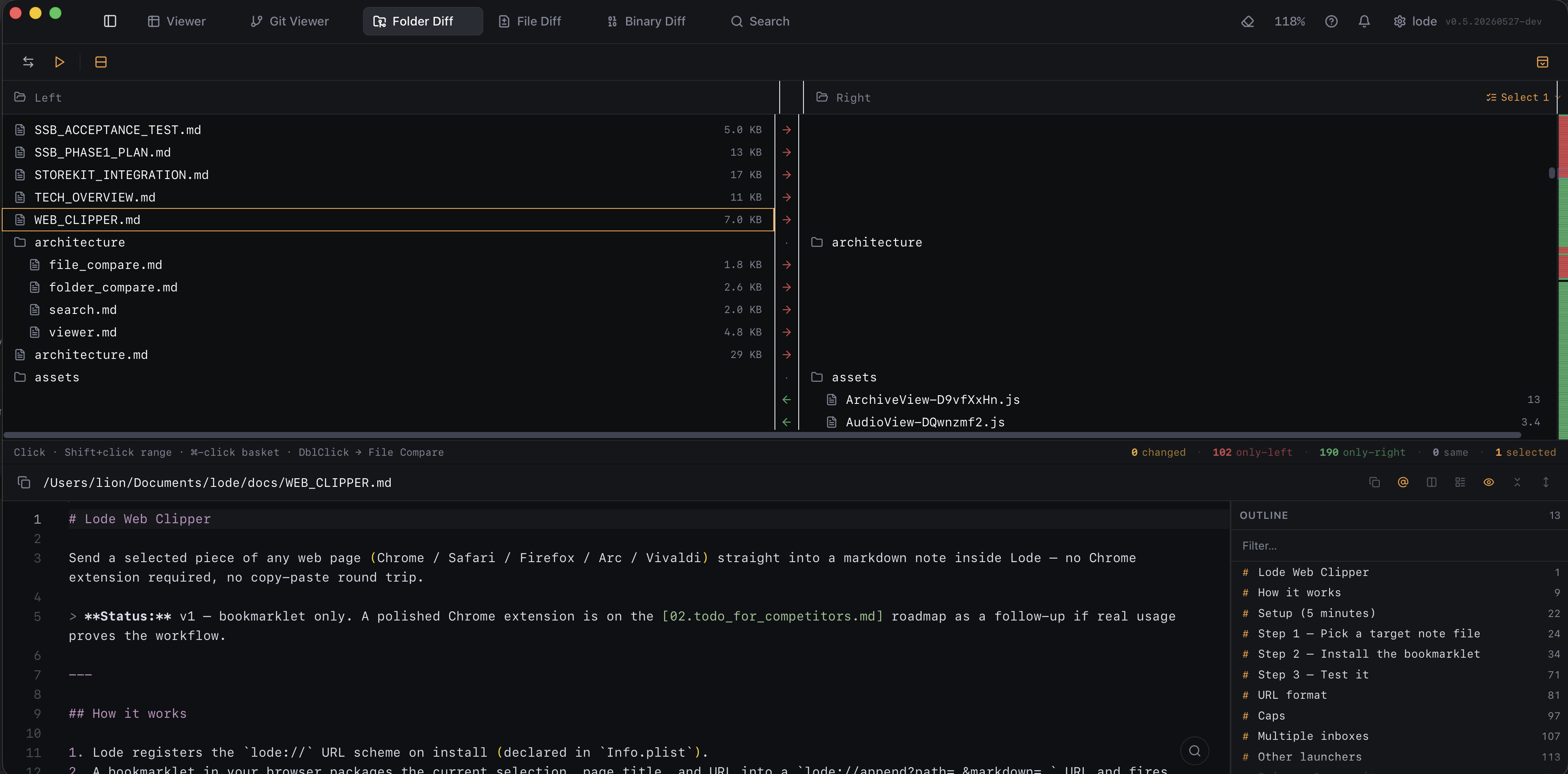
Task: Open the Search tab
Action: click(760, 21)
